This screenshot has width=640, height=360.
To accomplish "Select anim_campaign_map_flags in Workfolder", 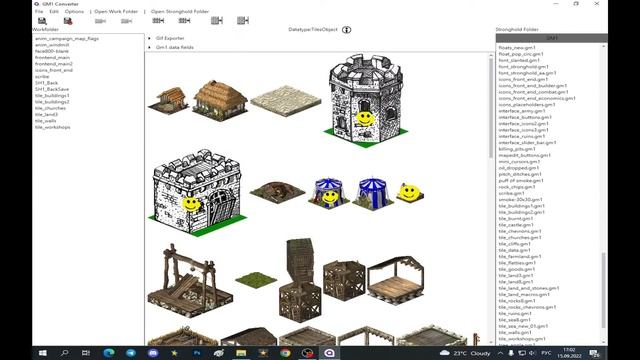I will click(67, 38).
